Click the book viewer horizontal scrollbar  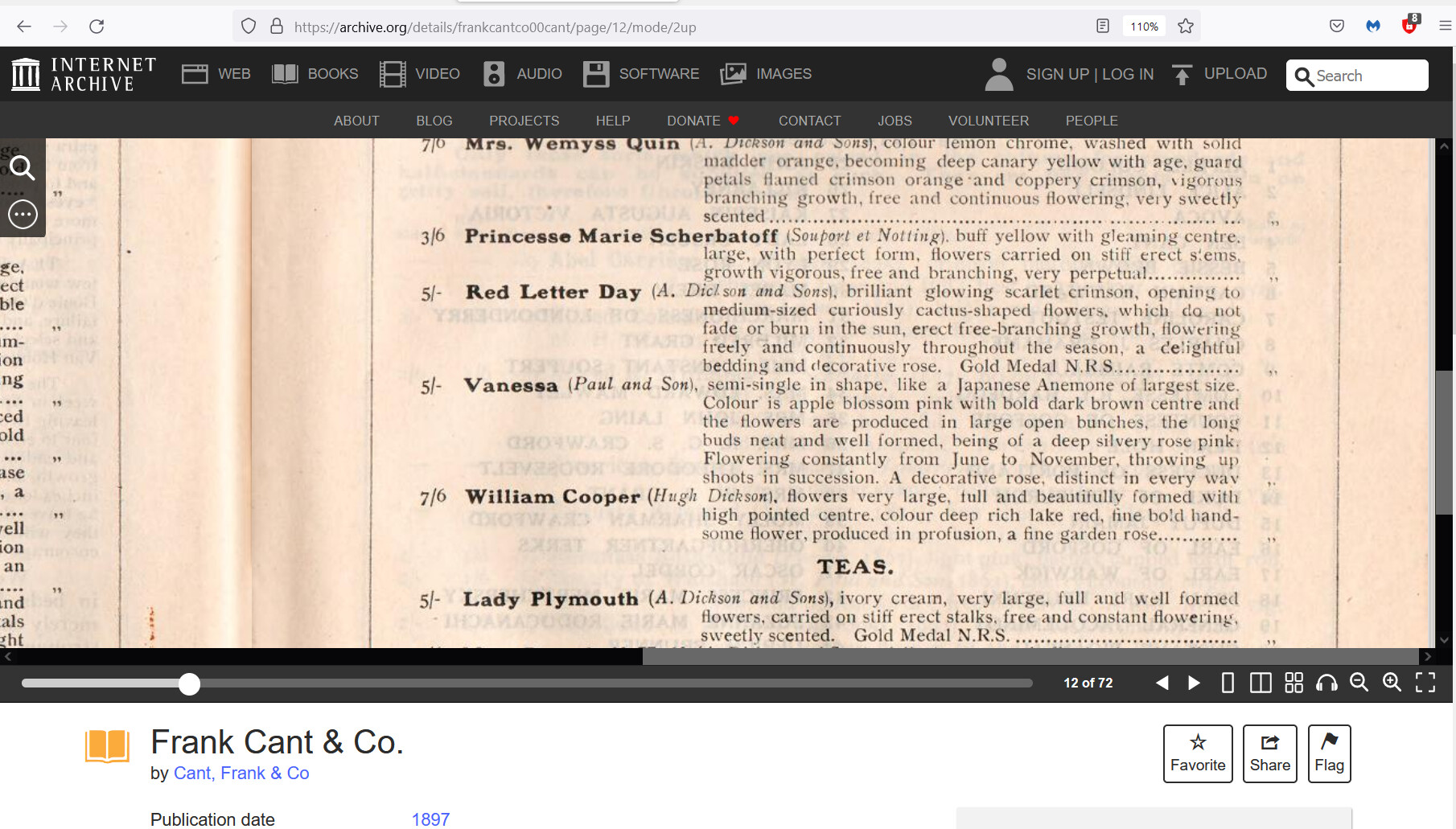tap(1030, 656)
